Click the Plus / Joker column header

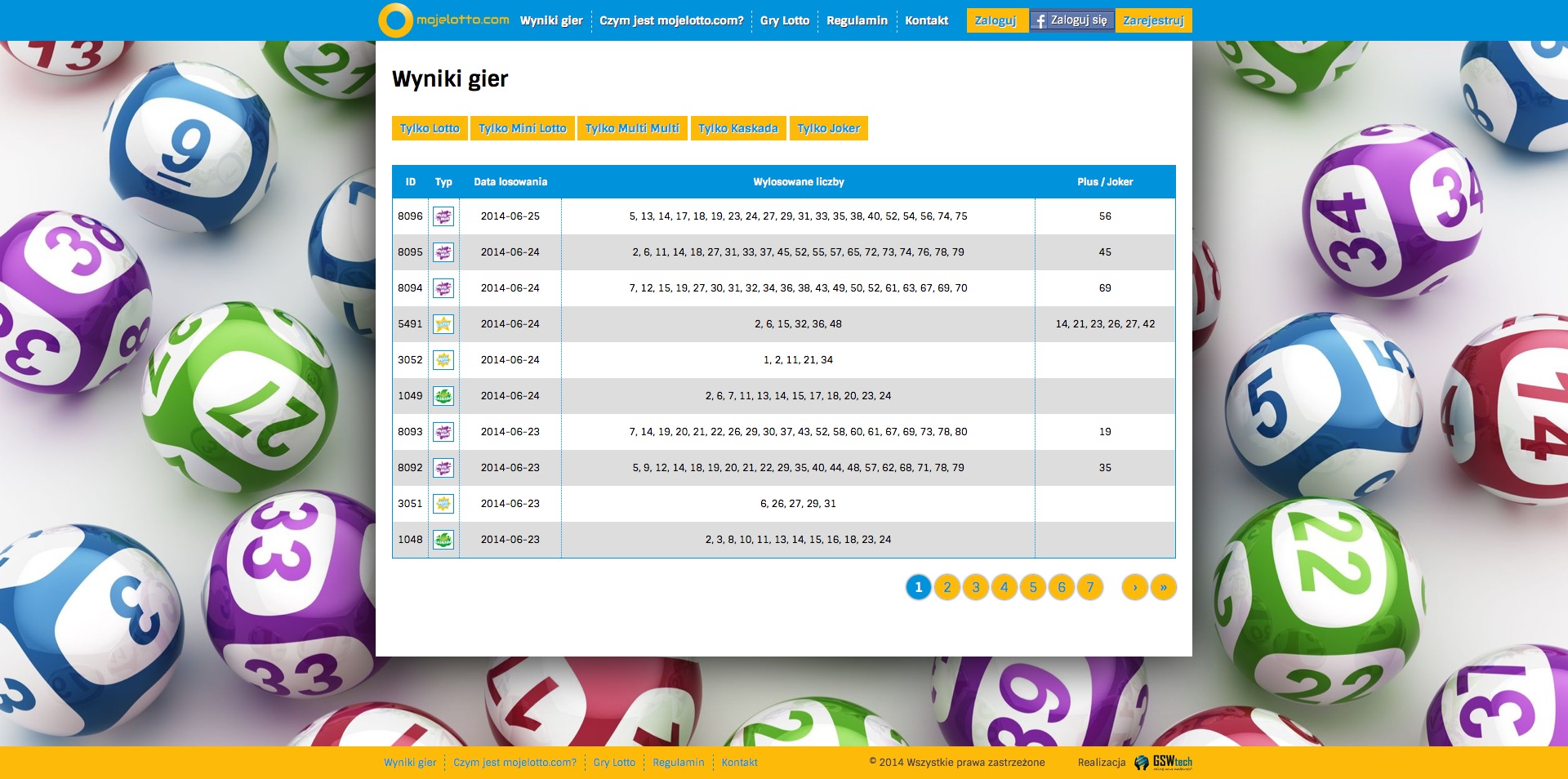[1105, 182]
